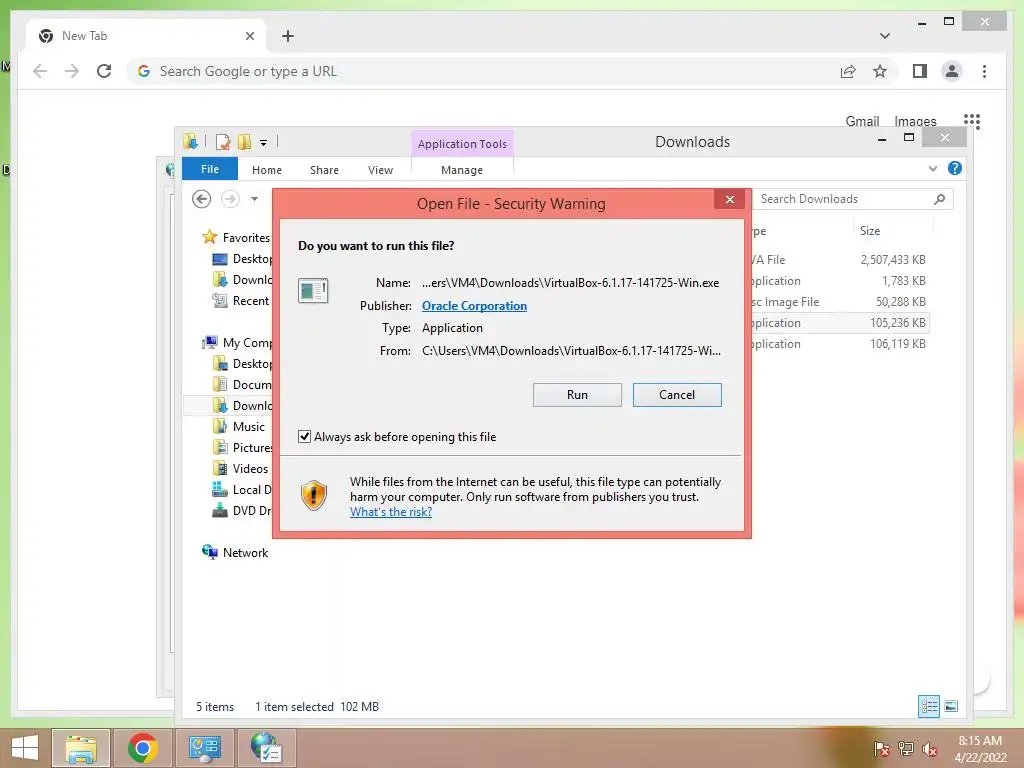Switch to the Share ribbon tab
This screenshot has width=1024, height=768.
tap(324, 170)
